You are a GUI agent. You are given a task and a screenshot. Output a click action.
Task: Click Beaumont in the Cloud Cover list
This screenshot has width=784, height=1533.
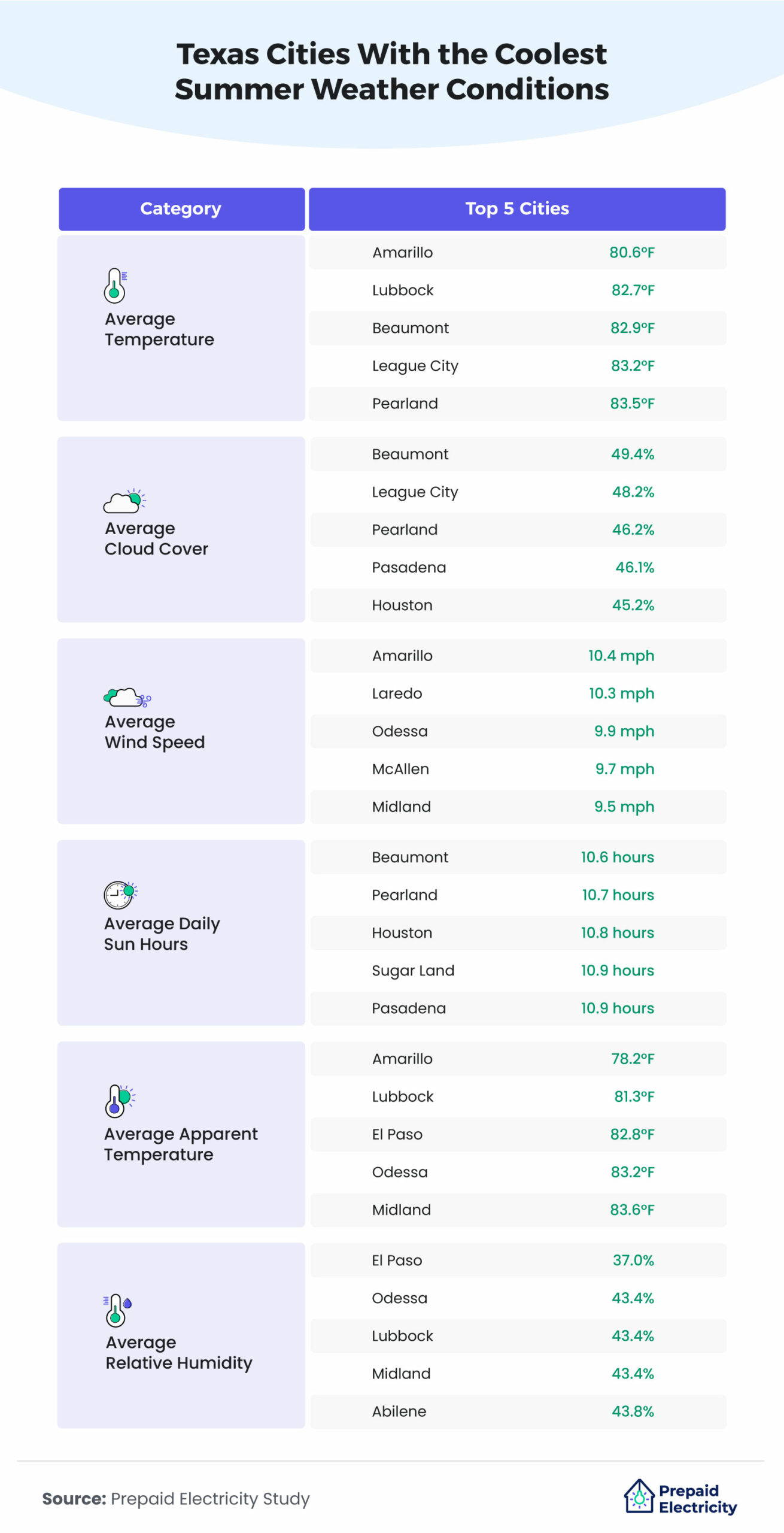[x=410, y=454]
